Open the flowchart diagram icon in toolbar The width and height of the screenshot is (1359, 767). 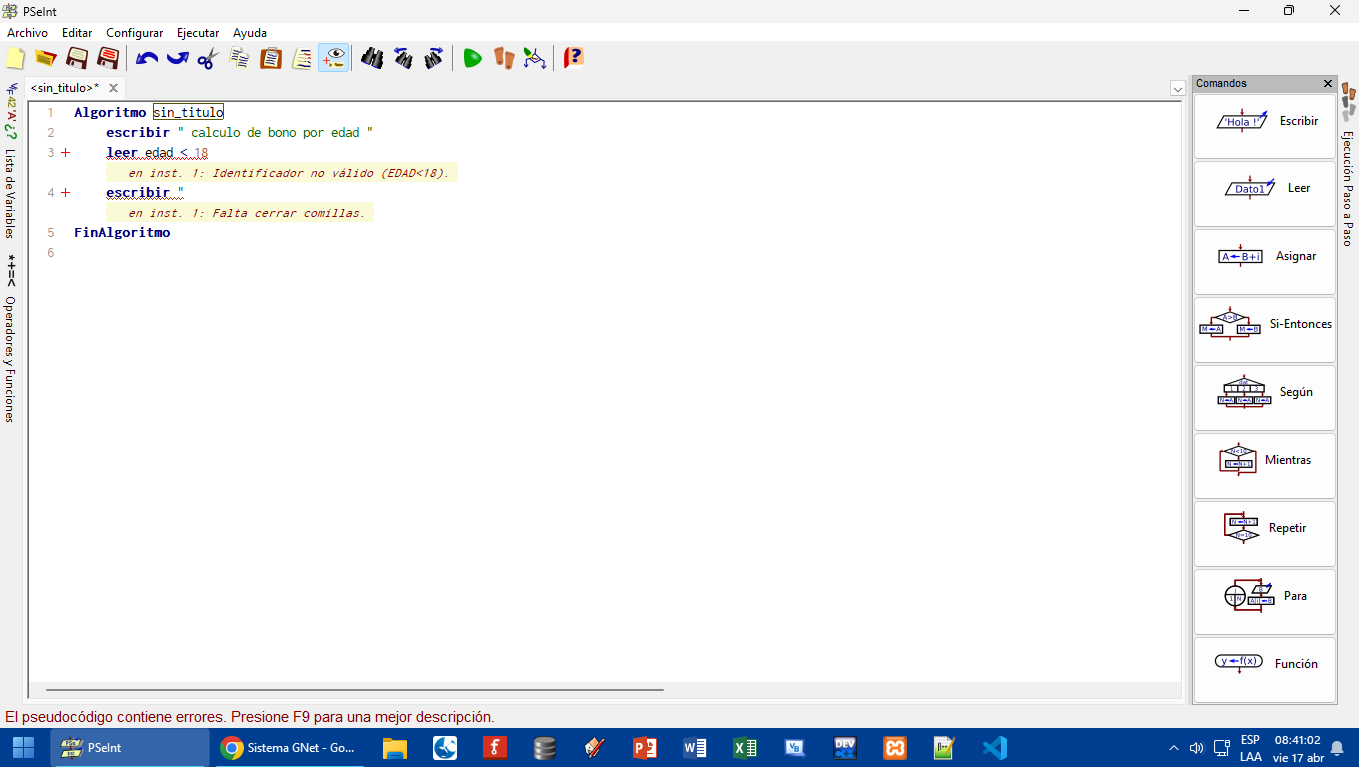point(535,58)
